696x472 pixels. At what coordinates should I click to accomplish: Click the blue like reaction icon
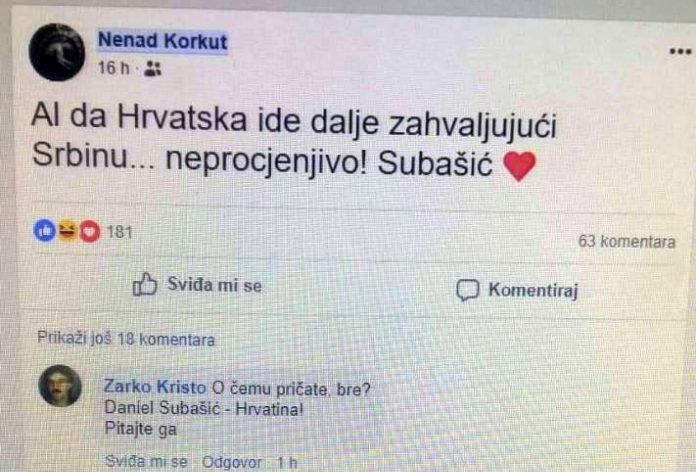click(x=45, y=230)
